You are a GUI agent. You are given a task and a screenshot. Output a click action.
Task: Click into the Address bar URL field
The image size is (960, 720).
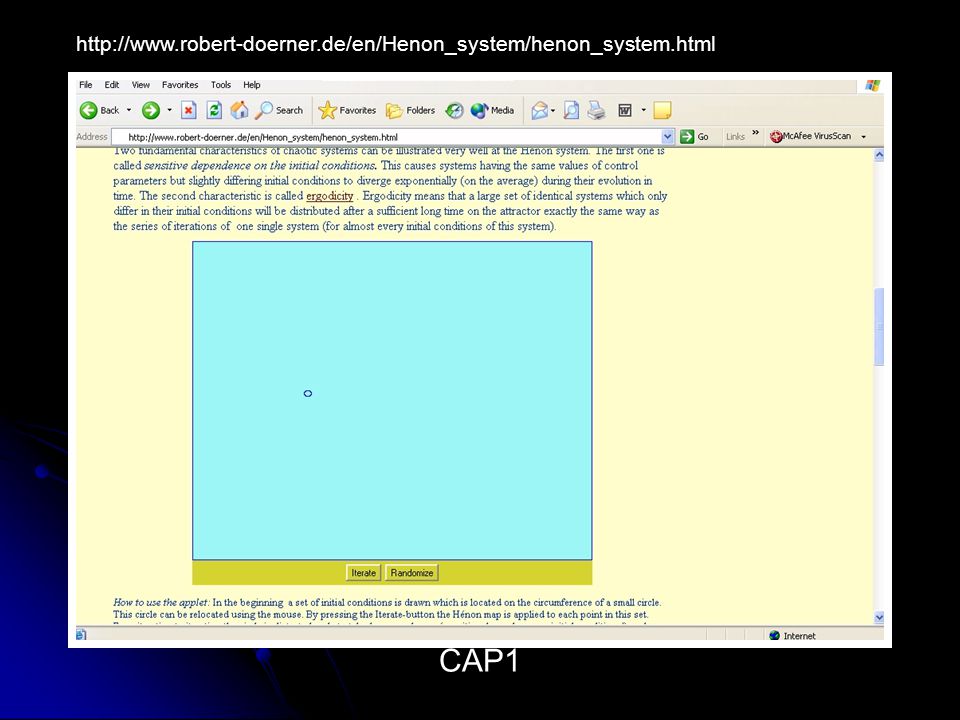click(386, 137)
